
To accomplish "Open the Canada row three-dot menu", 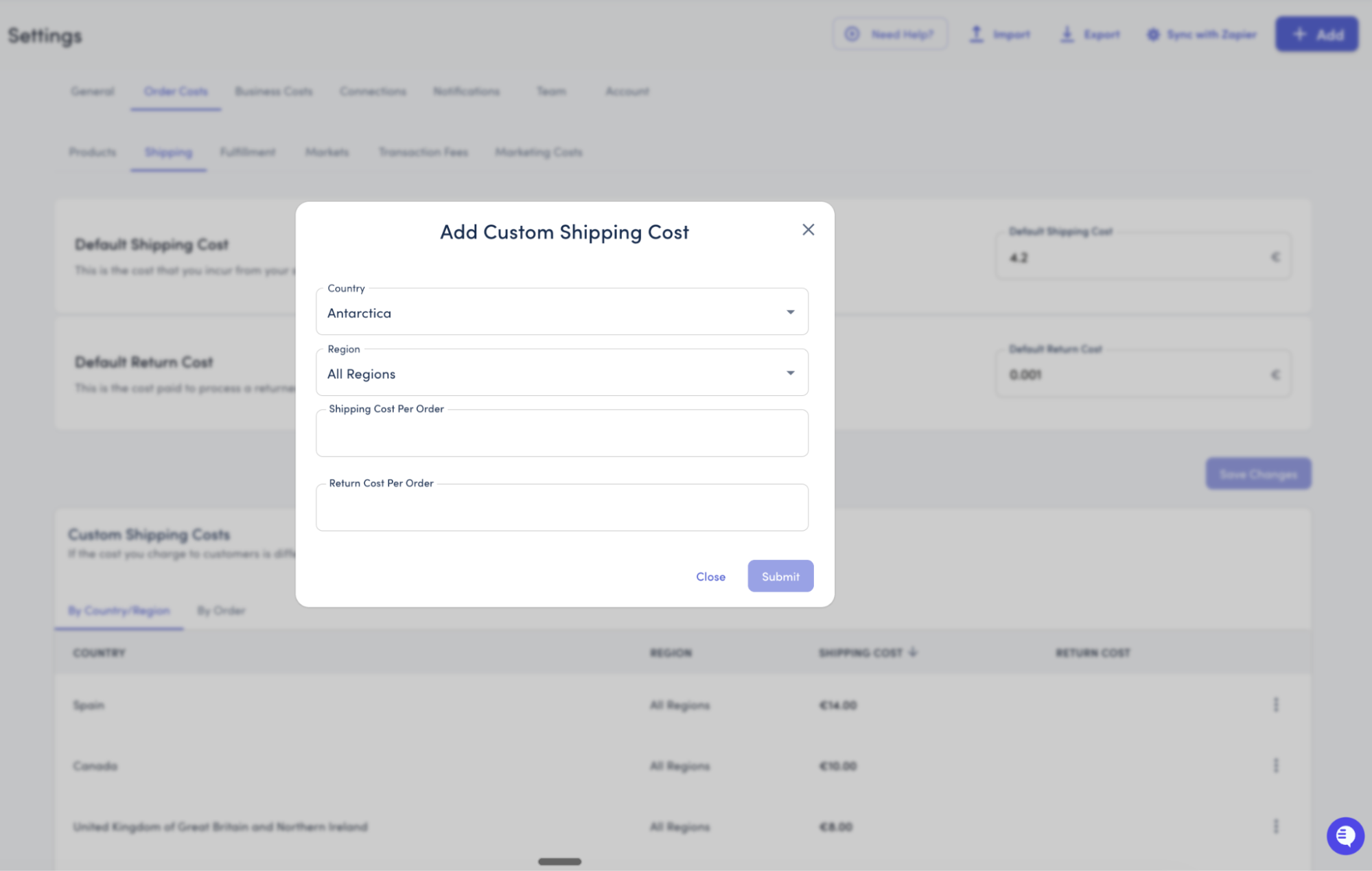I will pyautogui.click(x=1276, y=765).
